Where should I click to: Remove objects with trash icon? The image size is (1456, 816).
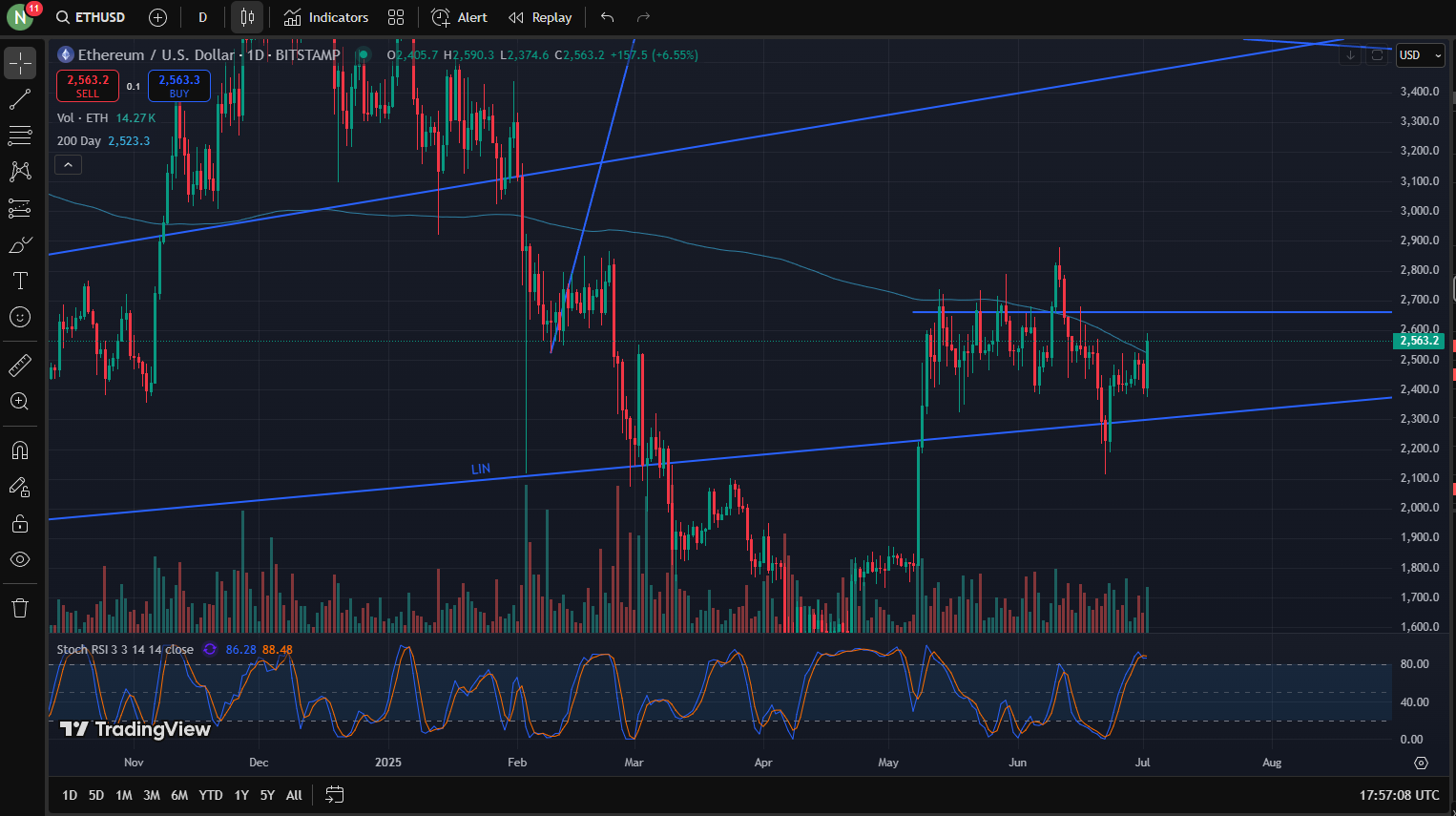click(x=20, y=608)
